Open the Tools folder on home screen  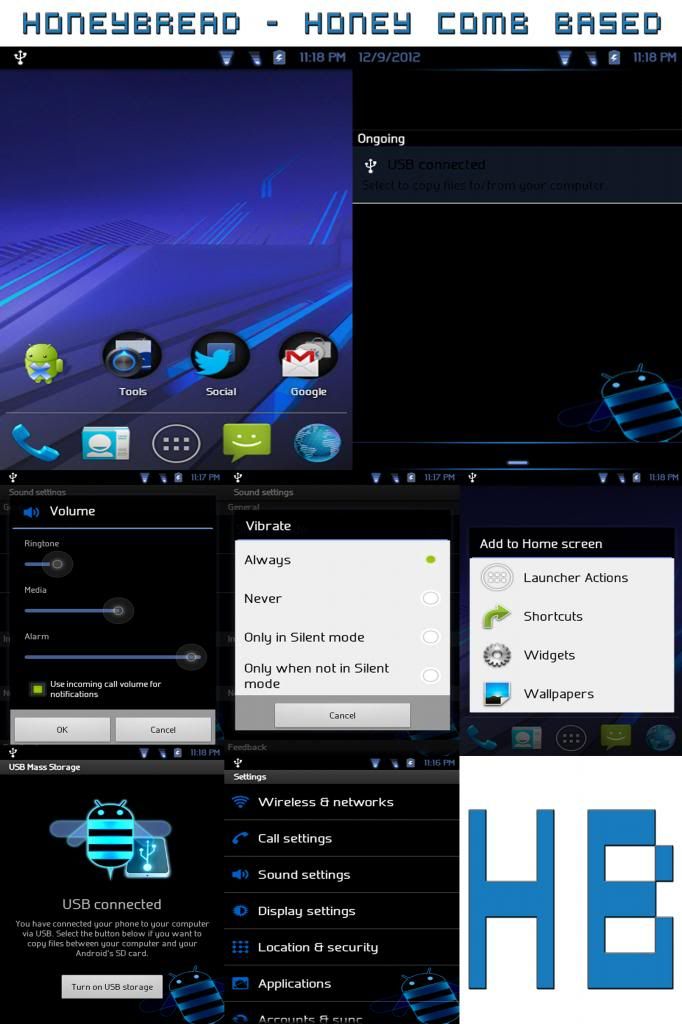tap(132, 362)
